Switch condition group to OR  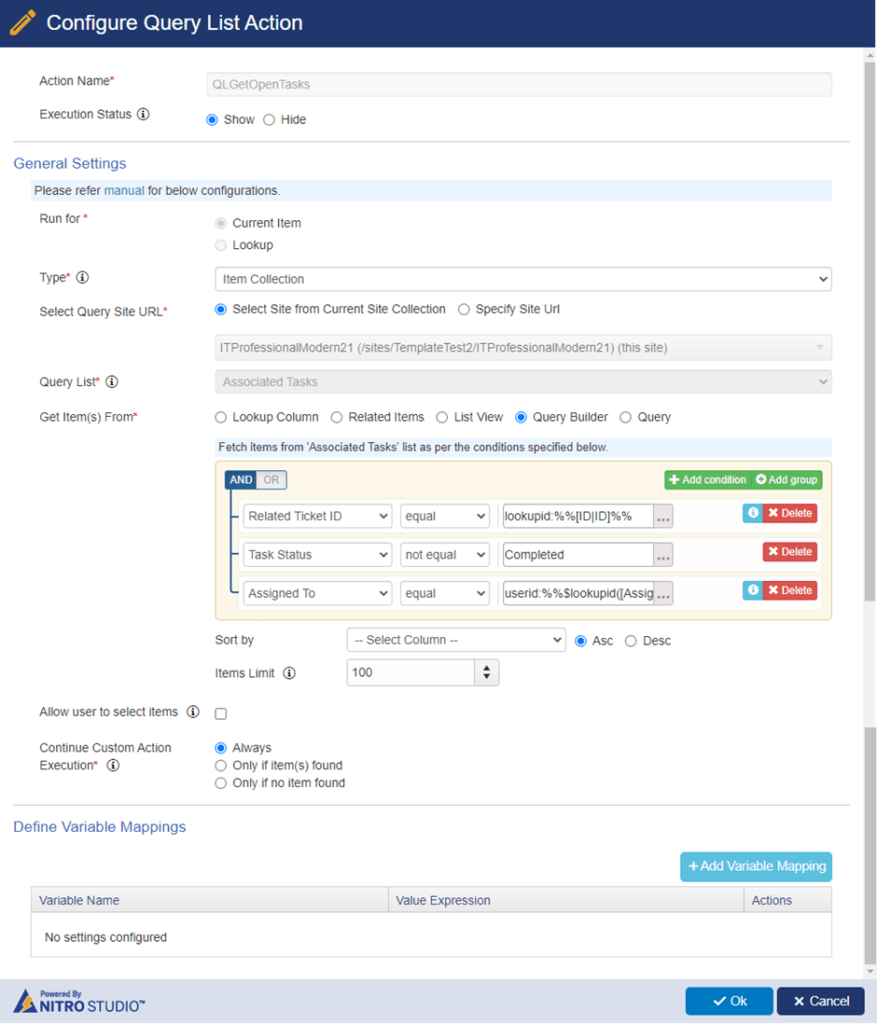pos(271,480)
